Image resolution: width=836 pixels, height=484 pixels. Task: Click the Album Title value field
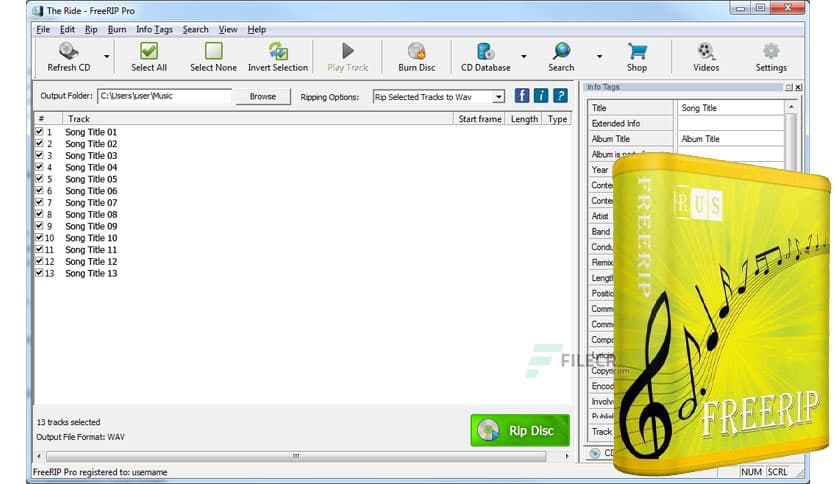point(730,139)
